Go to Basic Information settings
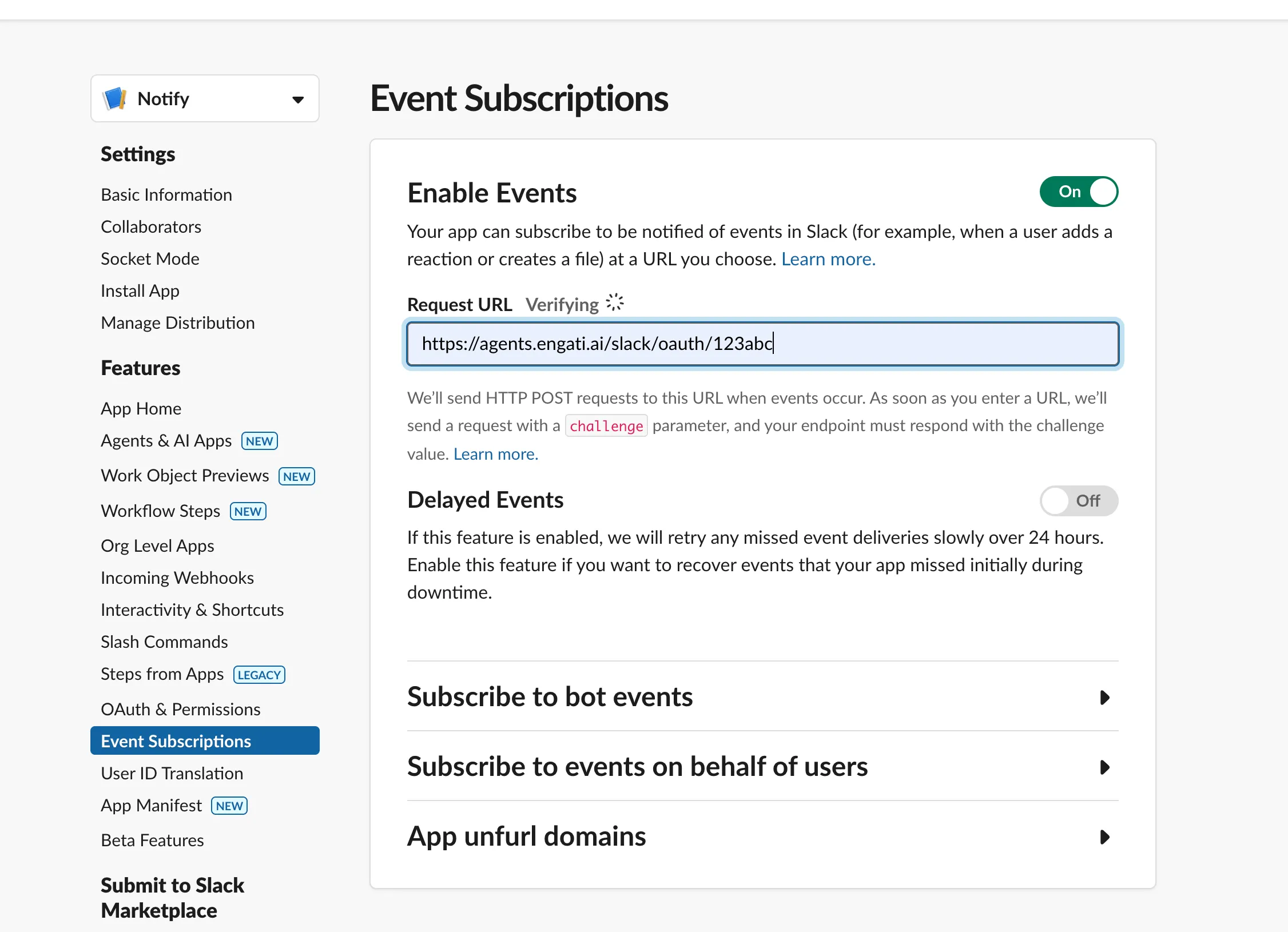Viewport: 1288px width, 932px height. point(166,195)
